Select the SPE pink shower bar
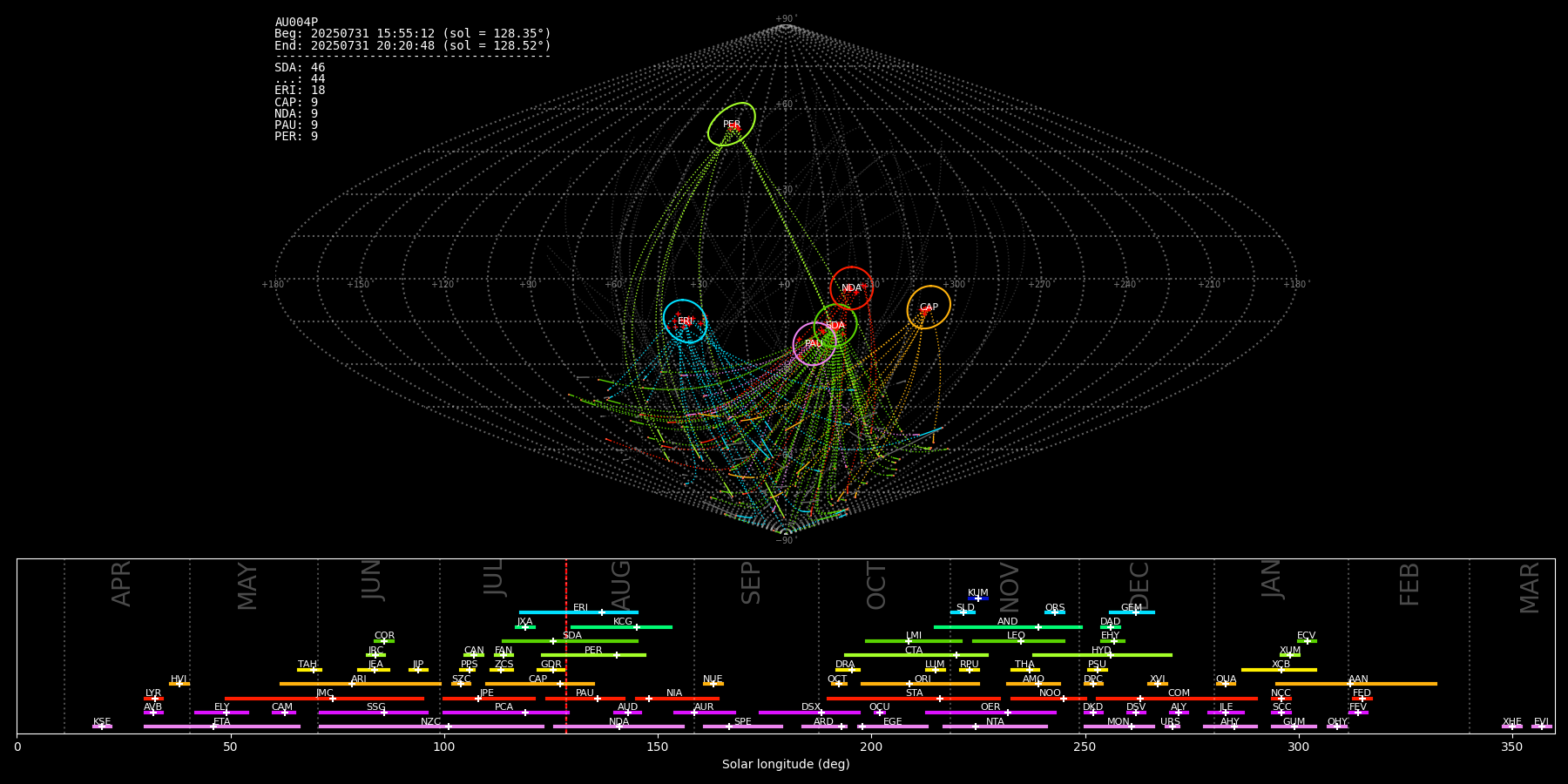This screenshot has height=784, width=1568. [x=743, y=727]
